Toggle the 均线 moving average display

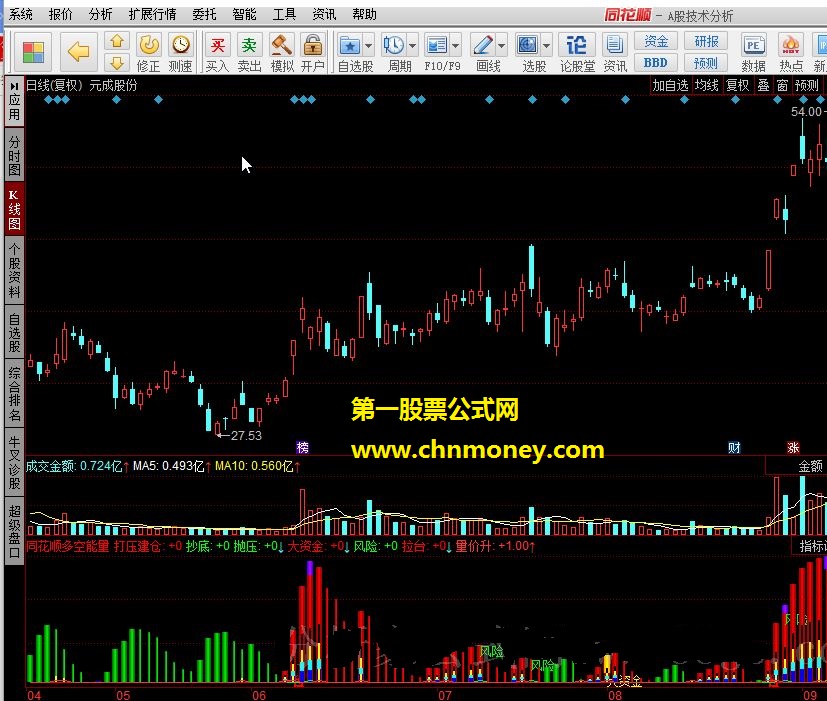click(x=706, y=85)
